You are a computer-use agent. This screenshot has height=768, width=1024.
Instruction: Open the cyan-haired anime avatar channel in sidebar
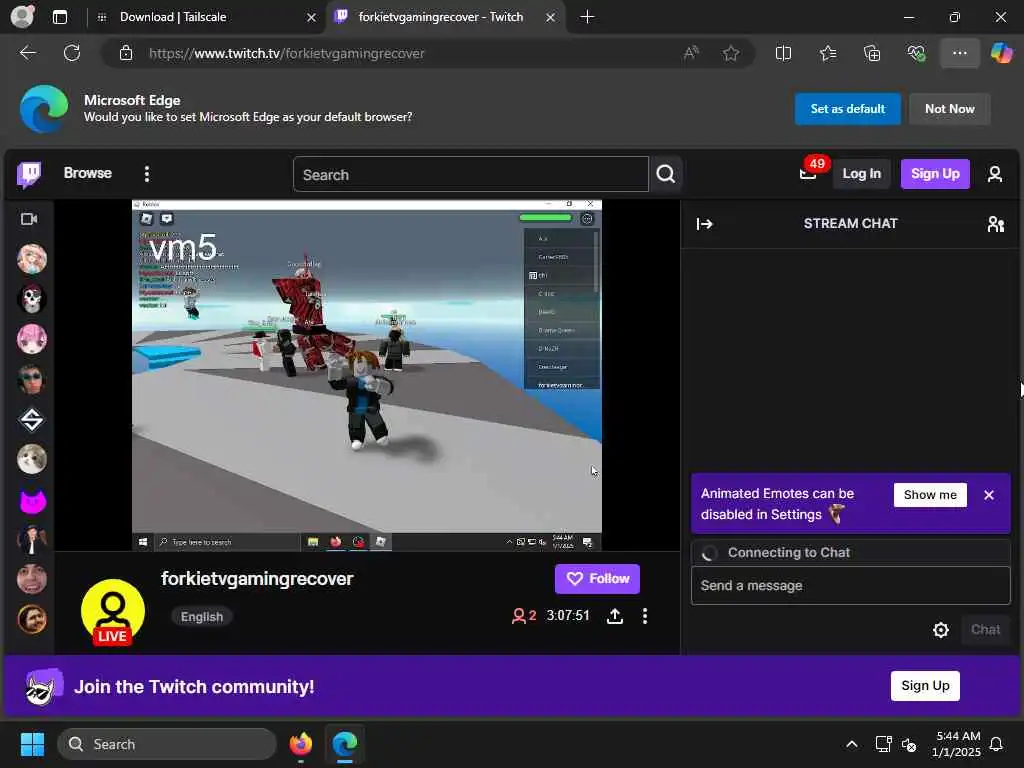(x=31, y=259)
